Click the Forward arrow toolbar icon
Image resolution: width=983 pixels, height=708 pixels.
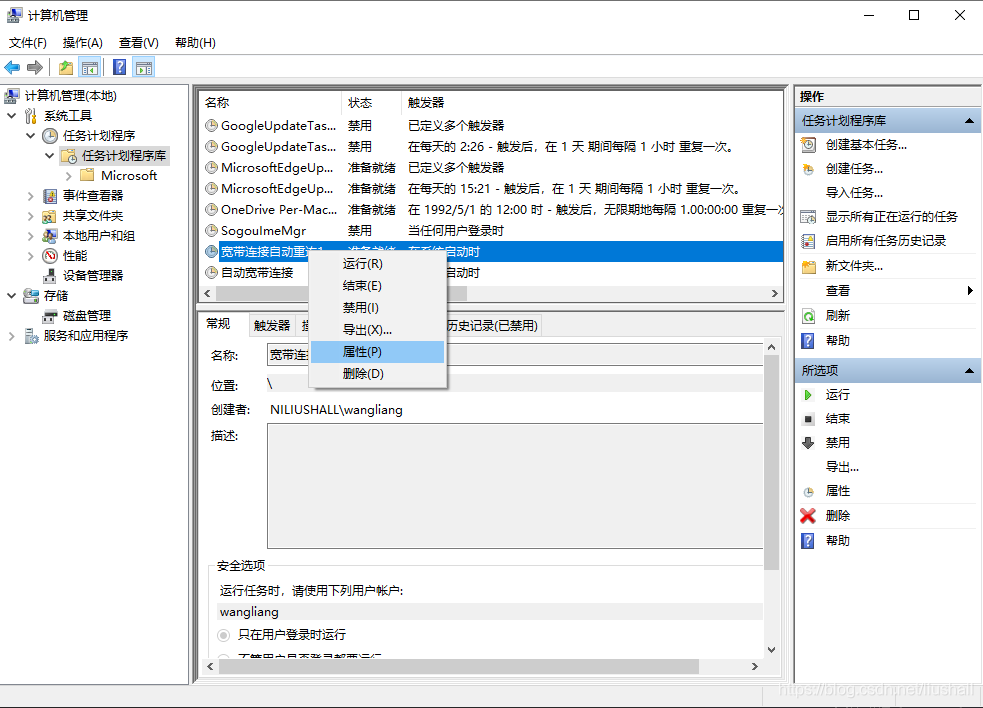35,67
